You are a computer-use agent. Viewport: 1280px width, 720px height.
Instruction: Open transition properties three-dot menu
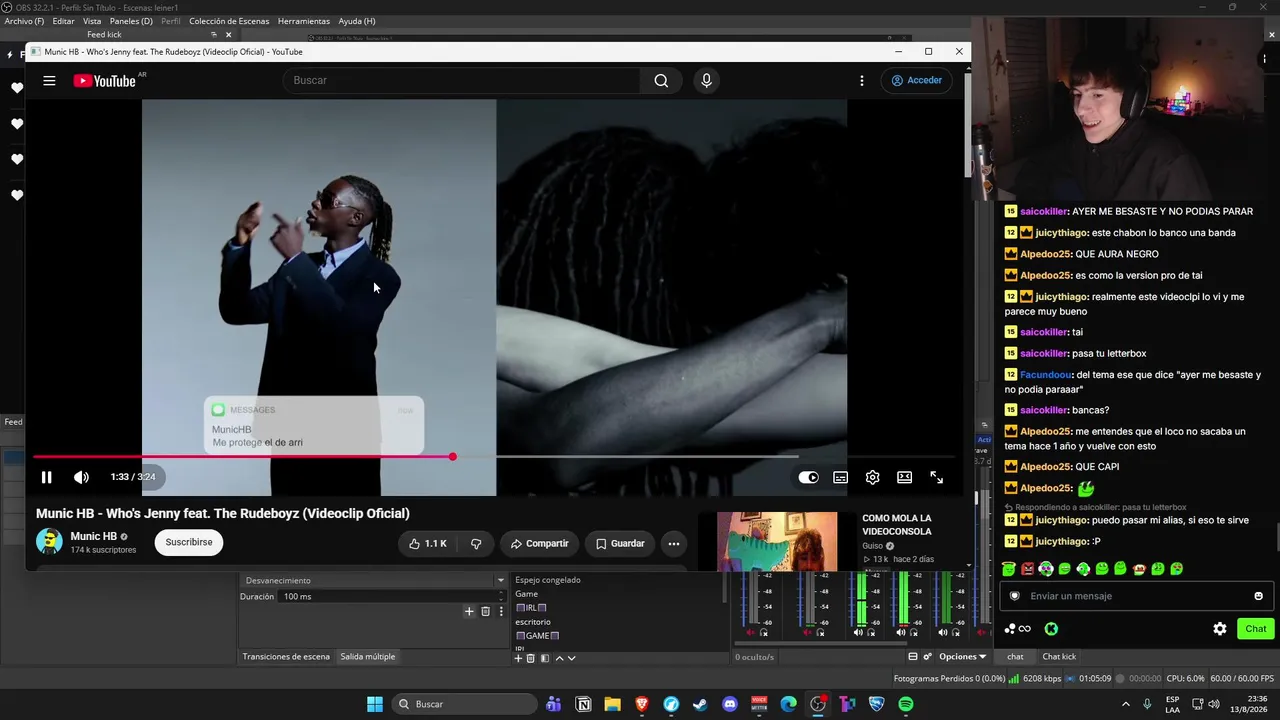(501, 611)
